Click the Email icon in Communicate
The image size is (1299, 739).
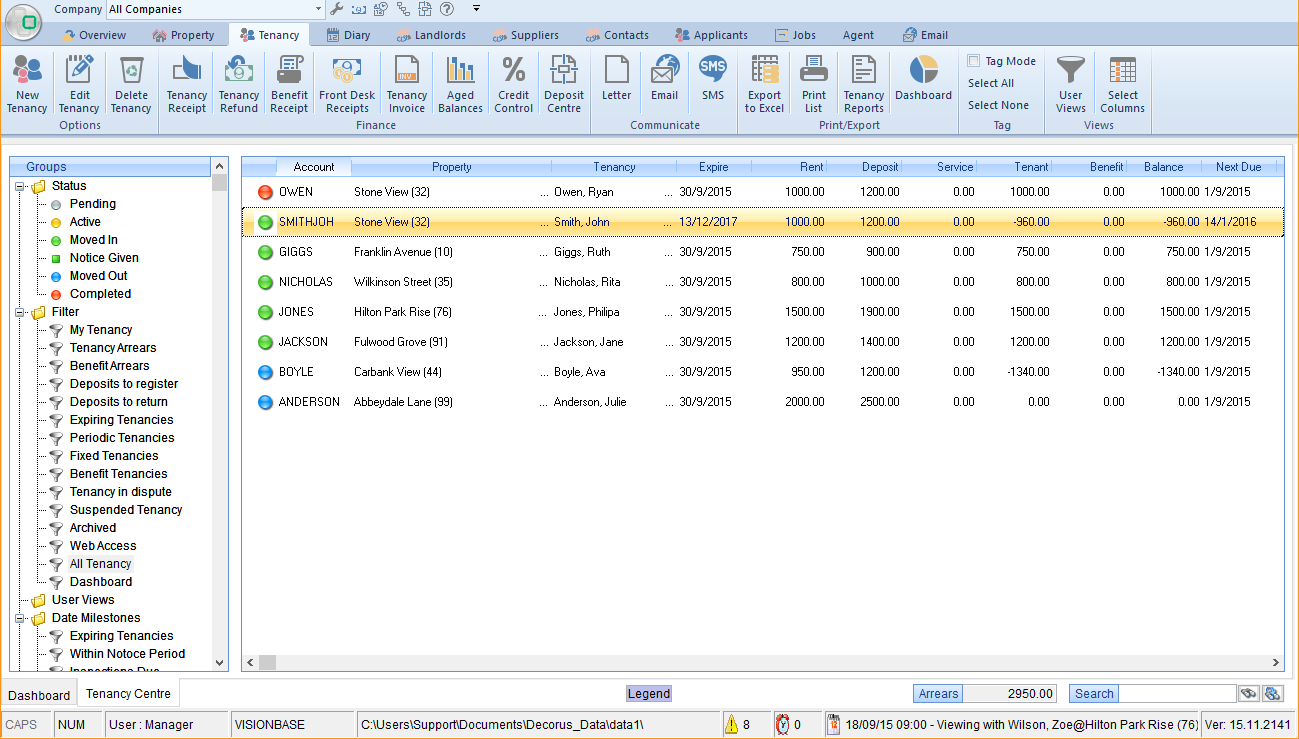coord(665,78)
